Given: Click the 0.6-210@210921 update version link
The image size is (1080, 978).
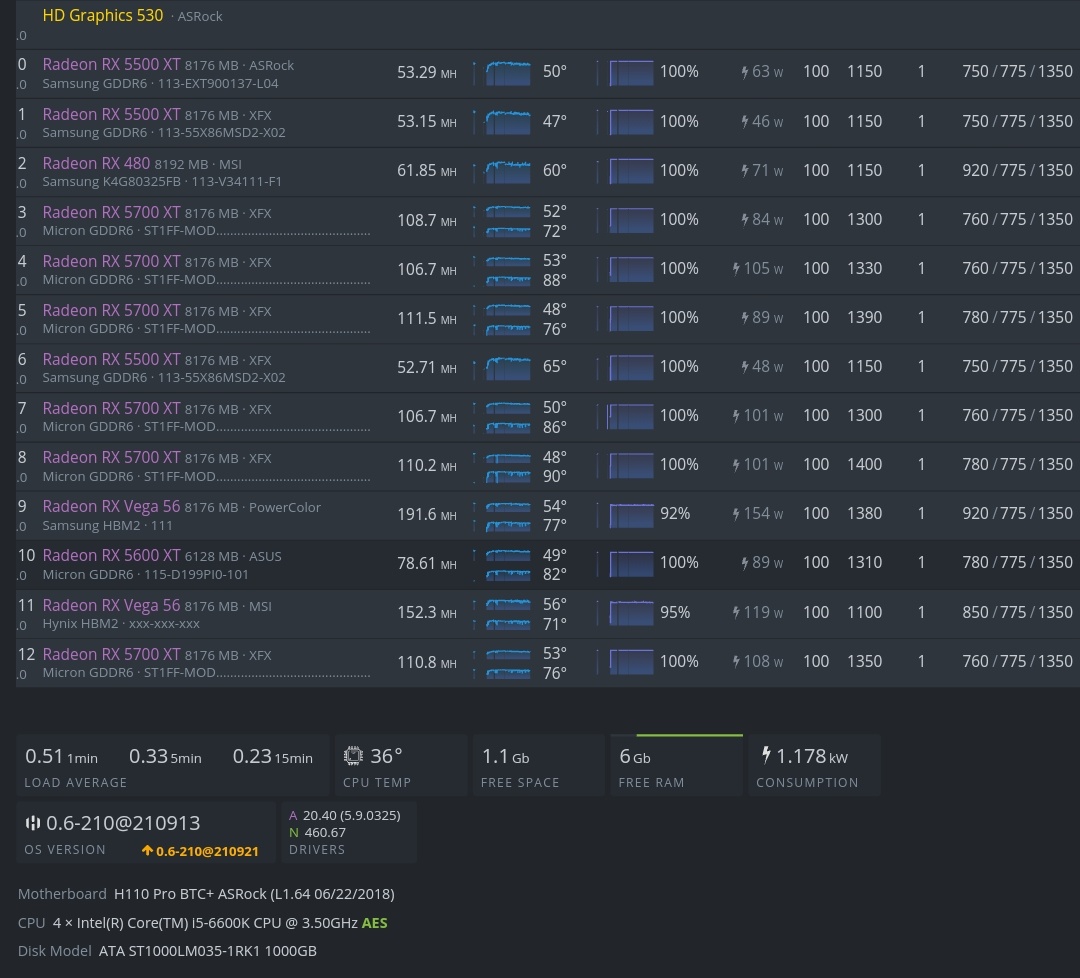Looking at the screenshot, I should click(207, 851).
